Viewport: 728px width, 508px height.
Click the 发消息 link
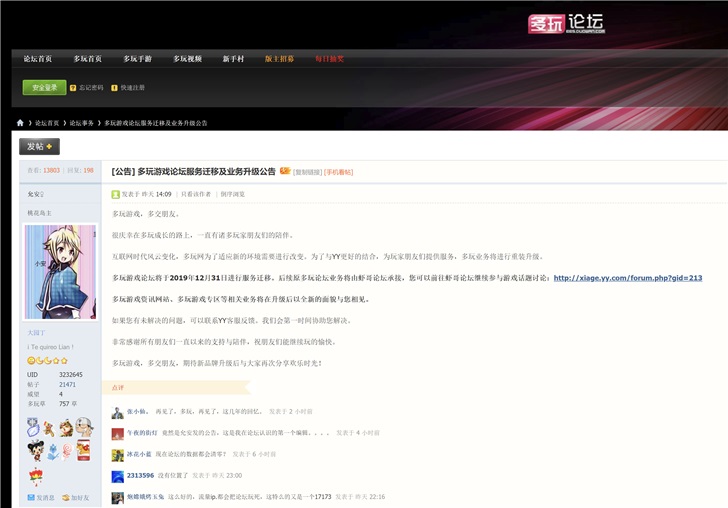pos(46,497)
